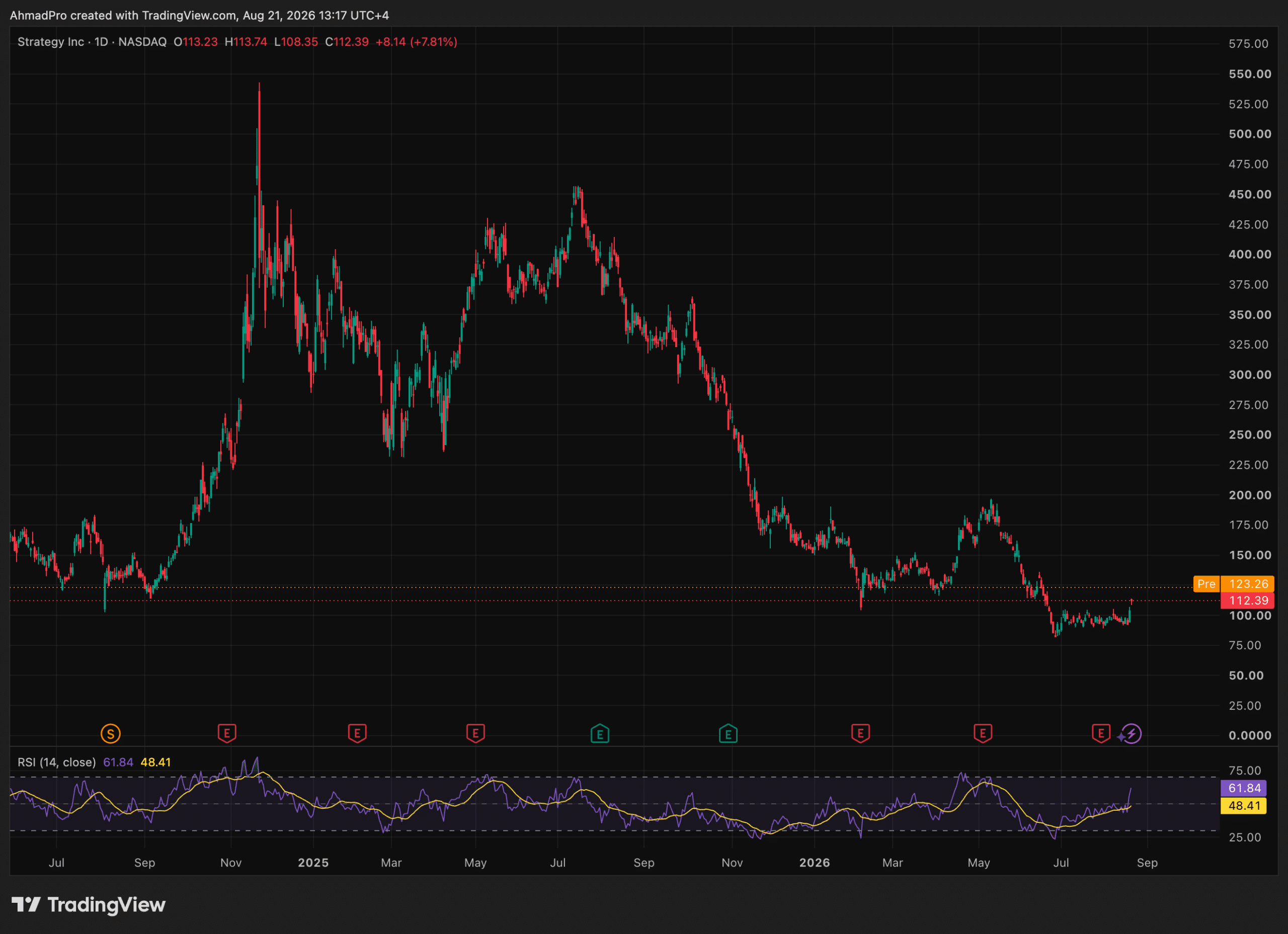Click the "50.00" price scale label
Image resolution: width=1288 pixels, height=934 pixels.
point(1246,675)
